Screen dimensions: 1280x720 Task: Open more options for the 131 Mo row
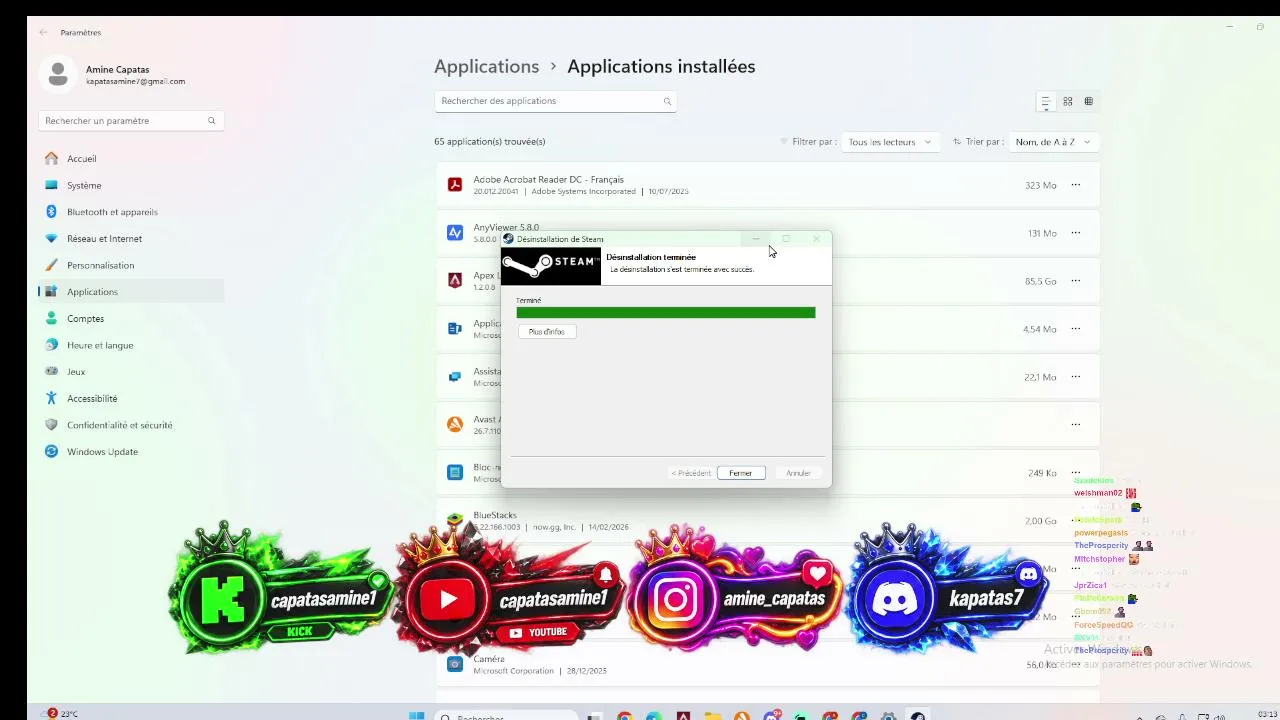(1076, 233)
